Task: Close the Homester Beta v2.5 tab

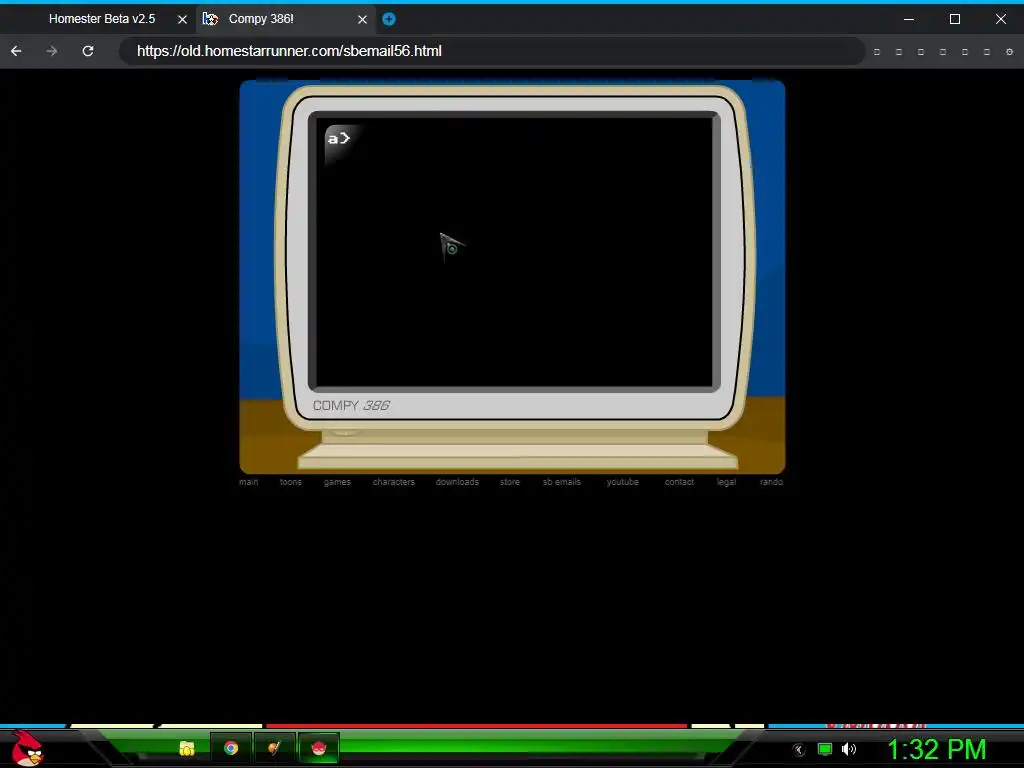Action: coord(182,20)
